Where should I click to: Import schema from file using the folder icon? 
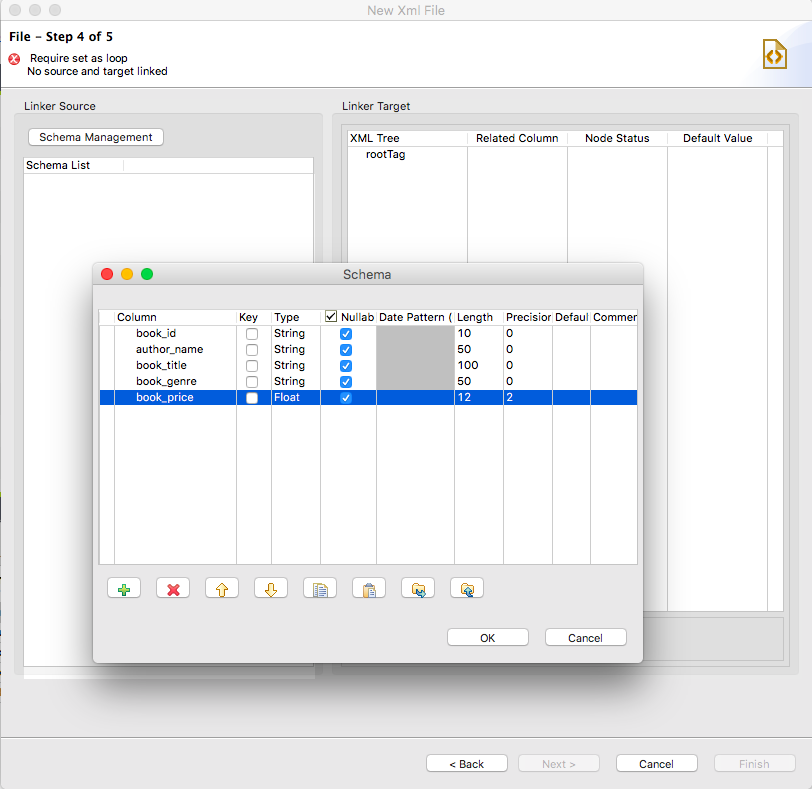pos(417,588)
